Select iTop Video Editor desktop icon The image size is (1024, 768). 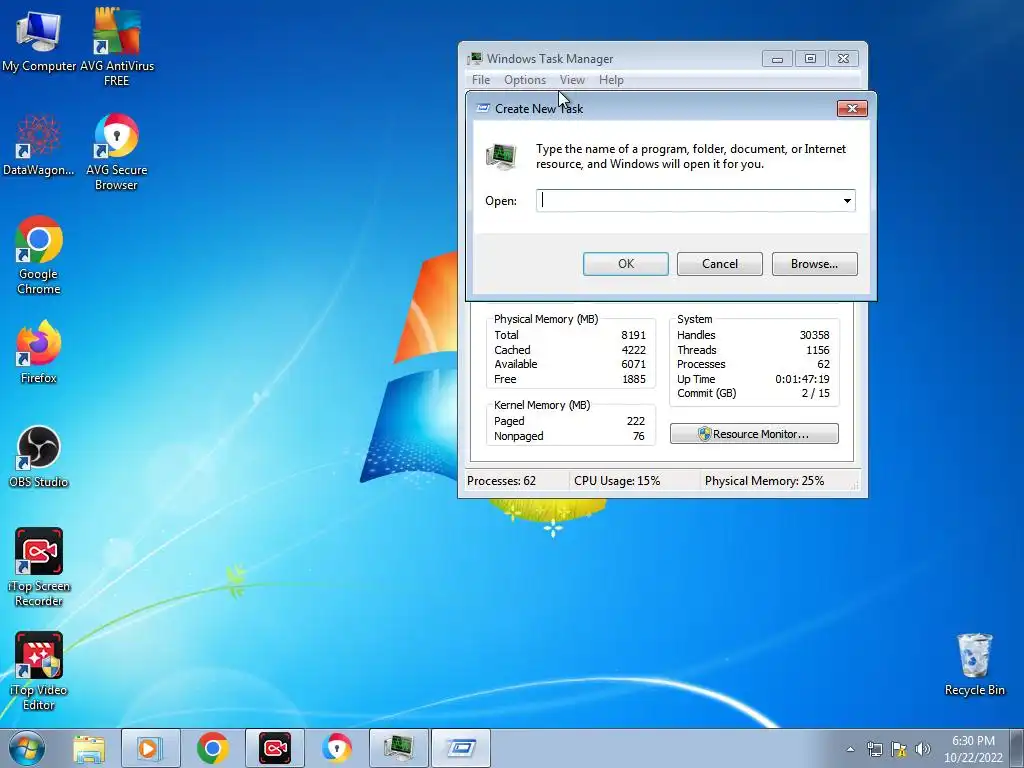click(x=39, y=670)
